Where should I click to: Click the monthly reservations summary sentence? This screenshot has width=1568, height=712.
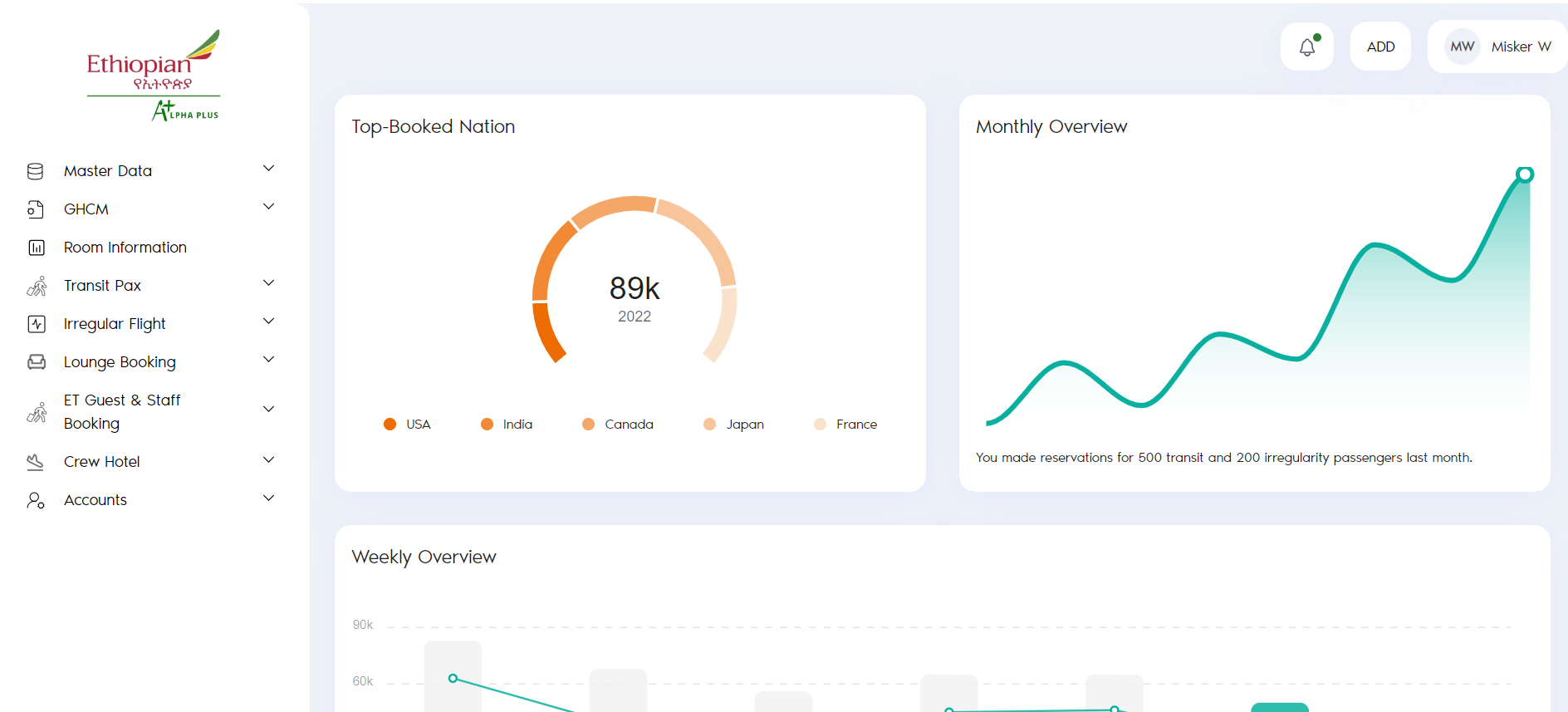1224,458
